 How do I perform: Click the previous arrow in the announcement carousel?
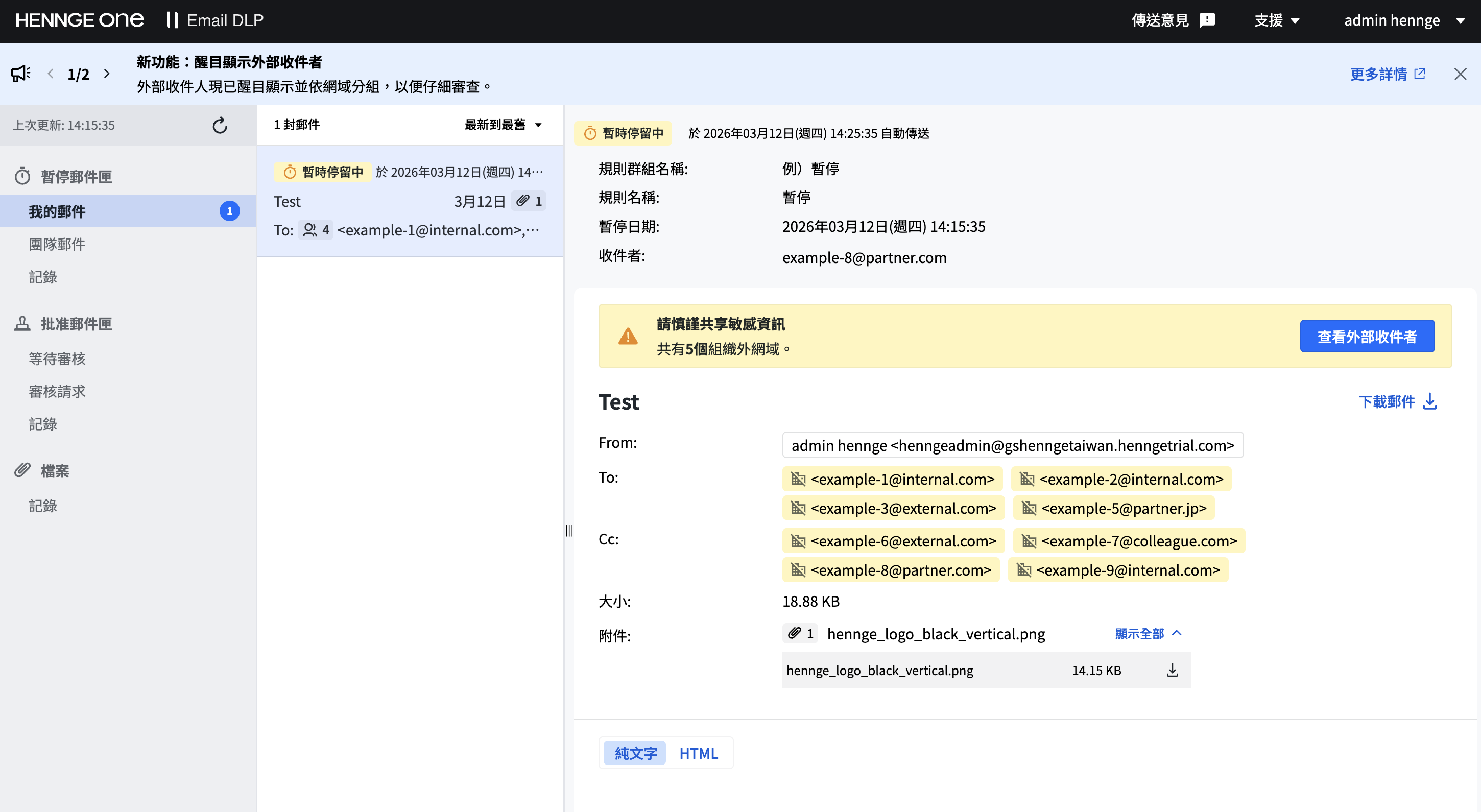click(x=51, y=74)
